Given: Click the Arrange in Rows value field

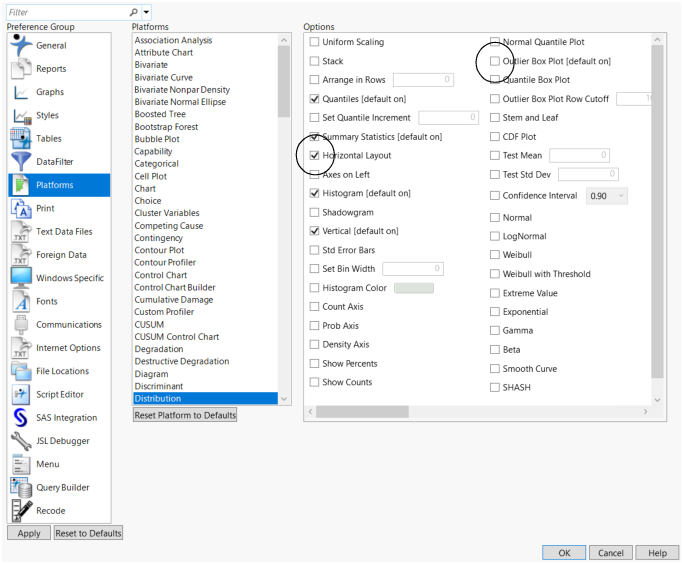Looking at the screenshot, I should pyautogui.click(x=423, y=80).
